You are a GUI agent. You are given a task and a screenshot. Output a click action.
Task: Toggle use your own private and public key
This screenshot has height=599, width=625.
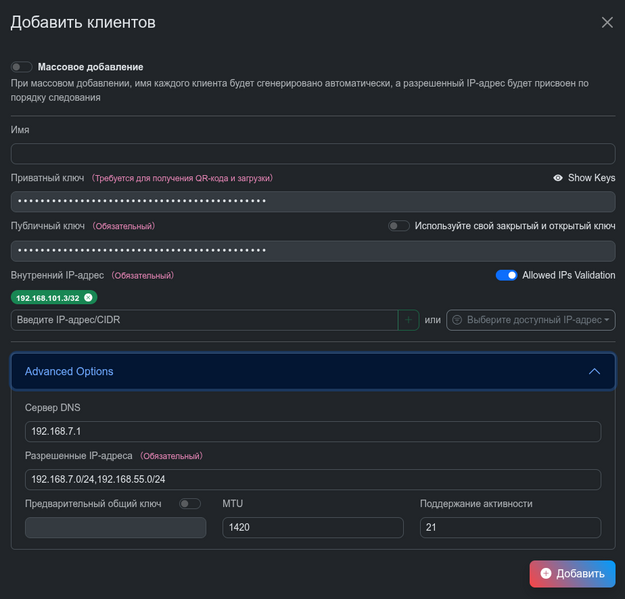click(399, 226)
